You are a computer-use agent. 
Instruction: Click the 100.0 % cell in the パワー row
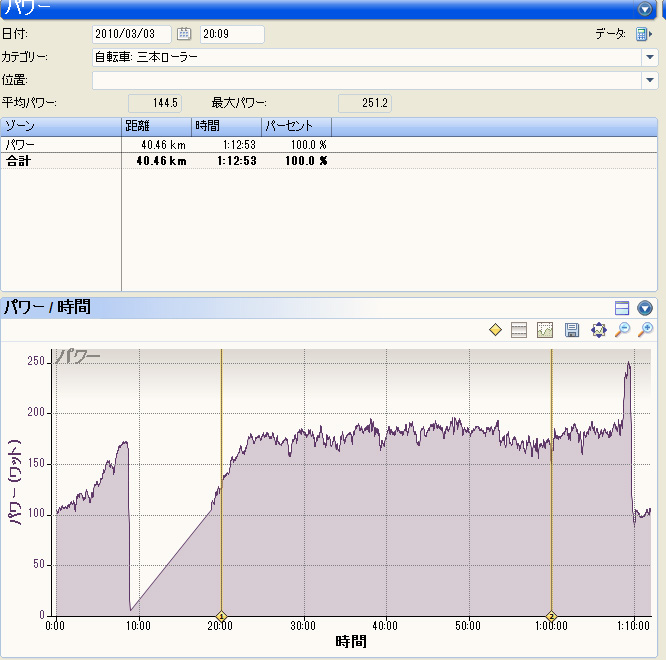coord(309,145)
